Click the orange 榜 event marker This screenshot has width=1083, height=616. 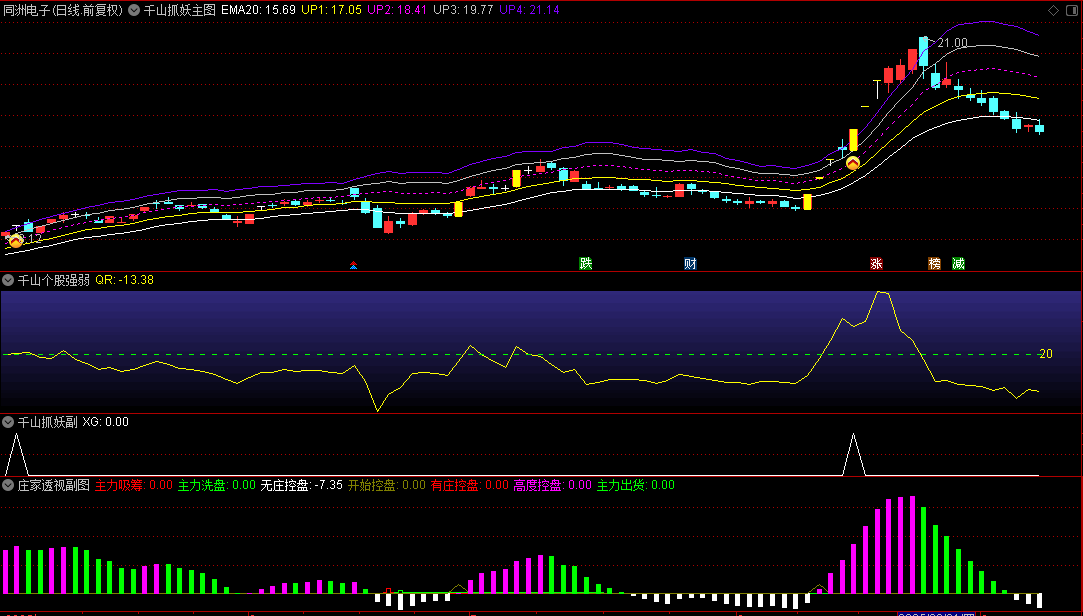935,263
